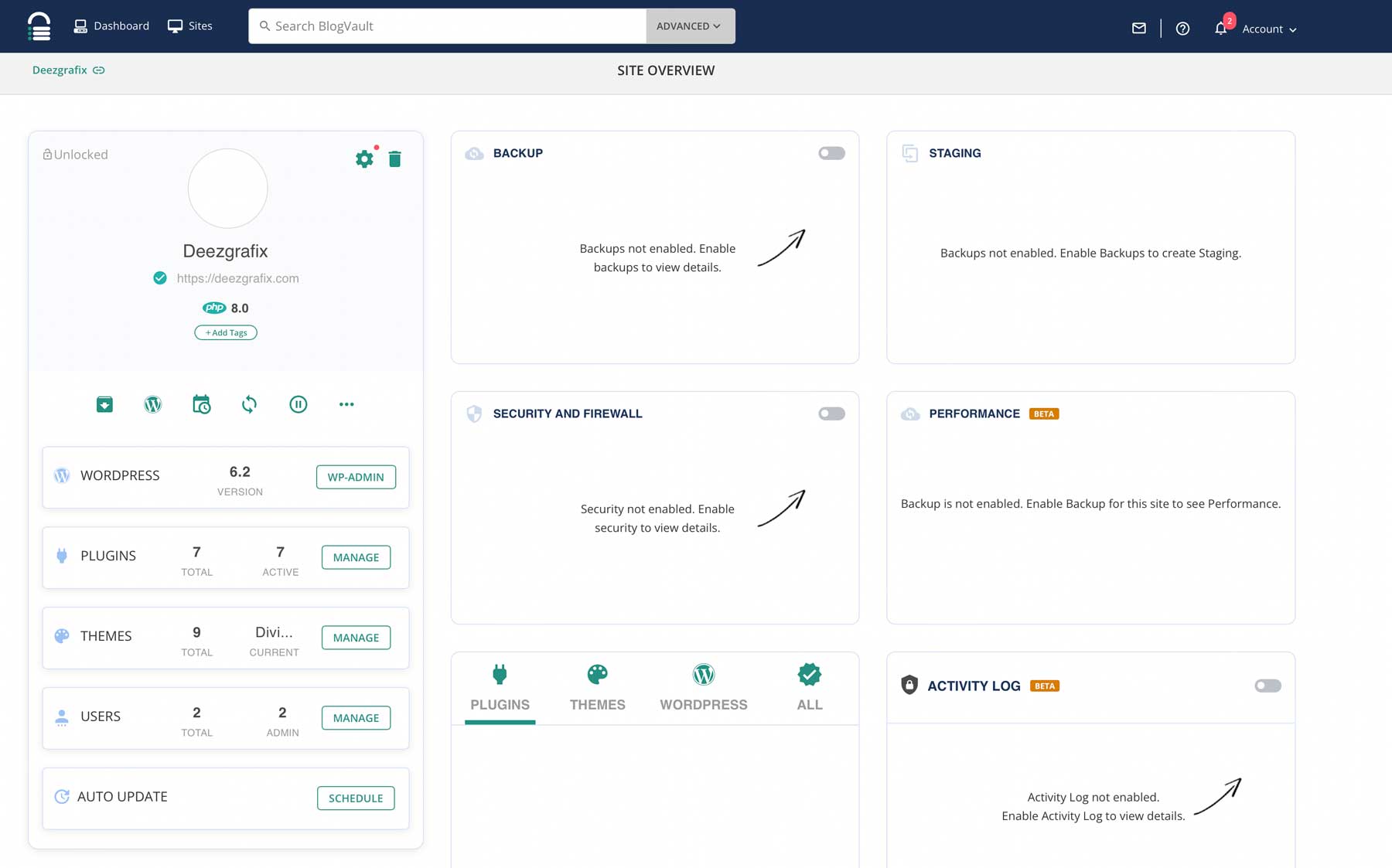Turn on the Activity Log toggle
1392x868 pixels.
[x=1267, y=686]
